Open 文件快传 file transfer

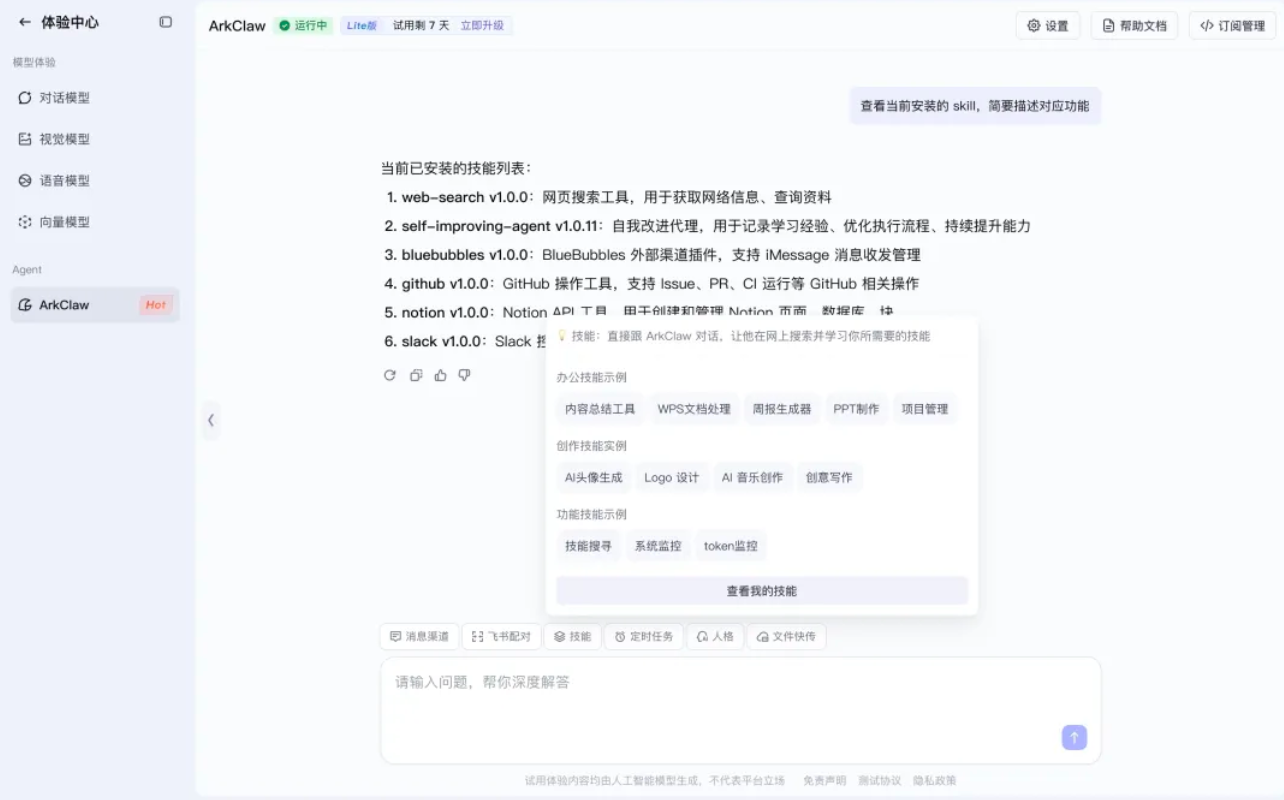coord(786,636)
